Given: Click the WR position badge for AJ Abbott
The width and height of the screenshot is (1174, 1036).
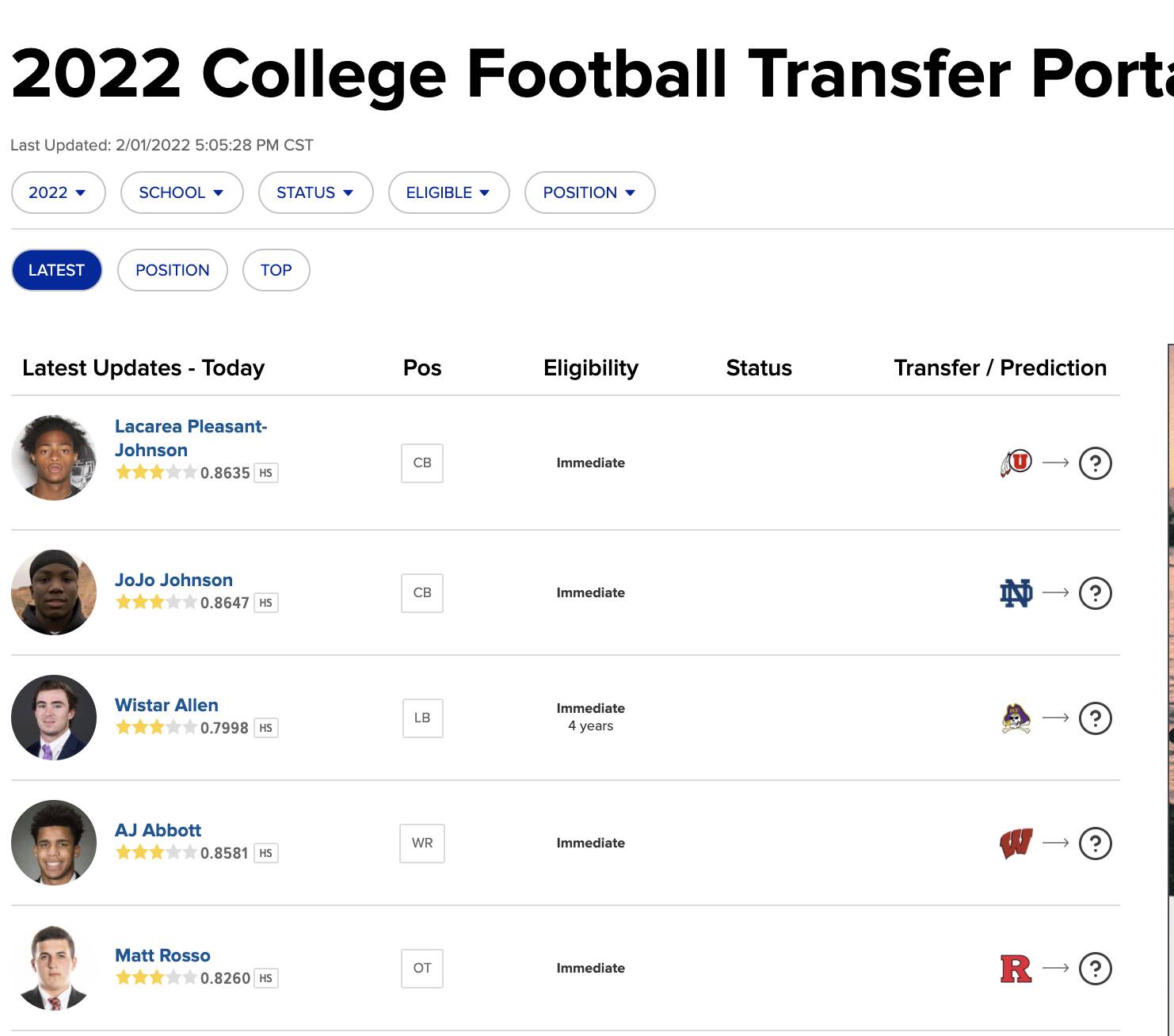Looking at the screenshot, I should tap(422, 843).
